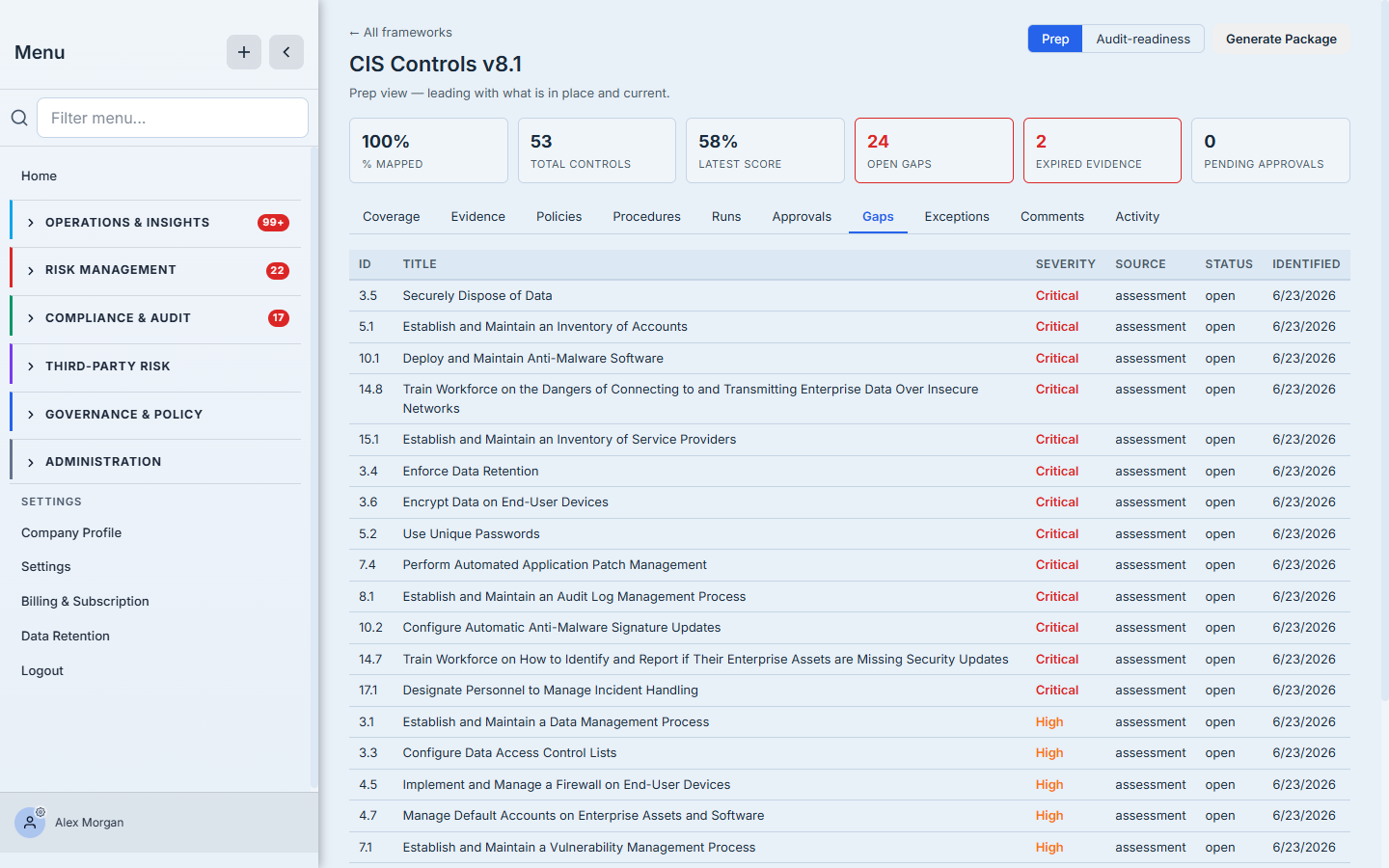Click the search magnifier icon
The height and width of the screenshot is (868, 1389).
pyautogui.click(x=19, y=118)
